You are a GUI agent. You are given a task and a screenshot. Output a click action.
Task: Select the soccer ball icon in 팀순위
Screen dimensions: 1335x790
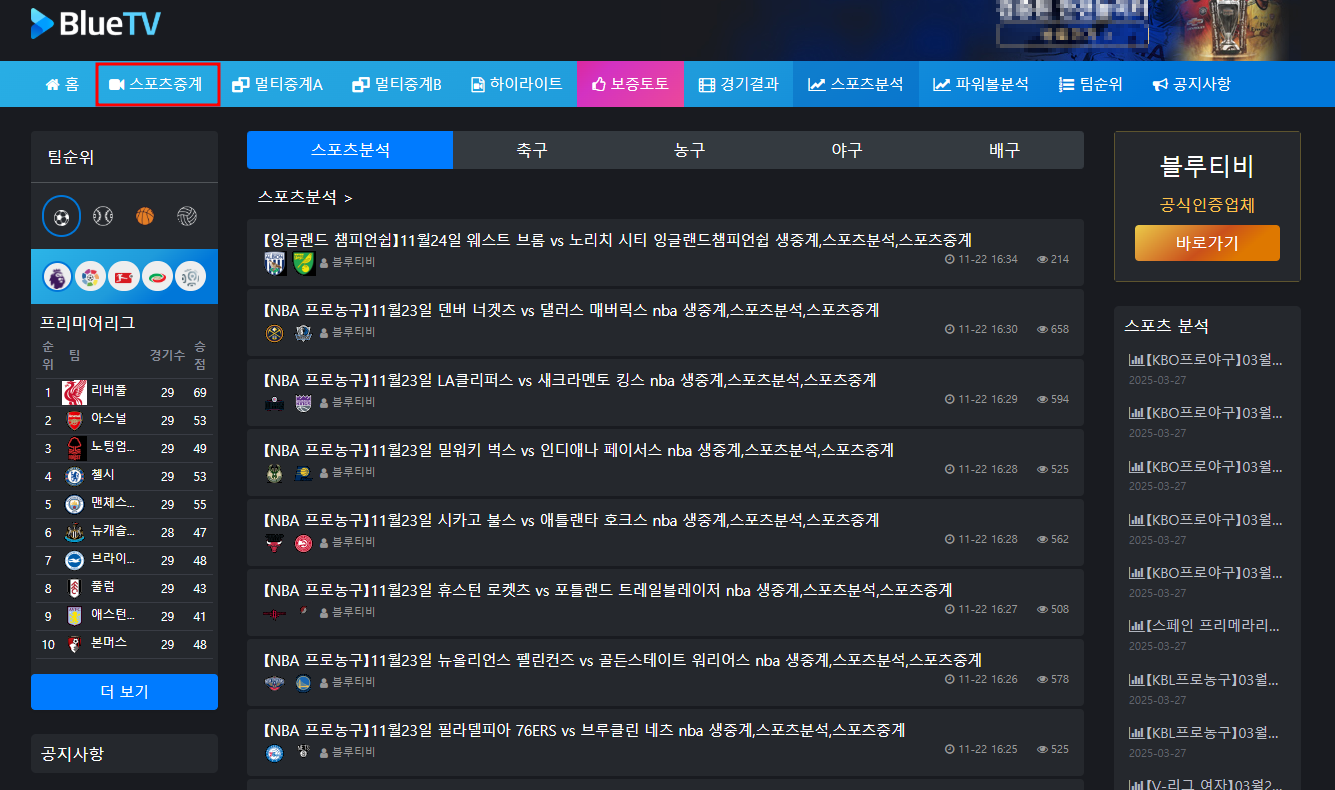coord(62,216)
